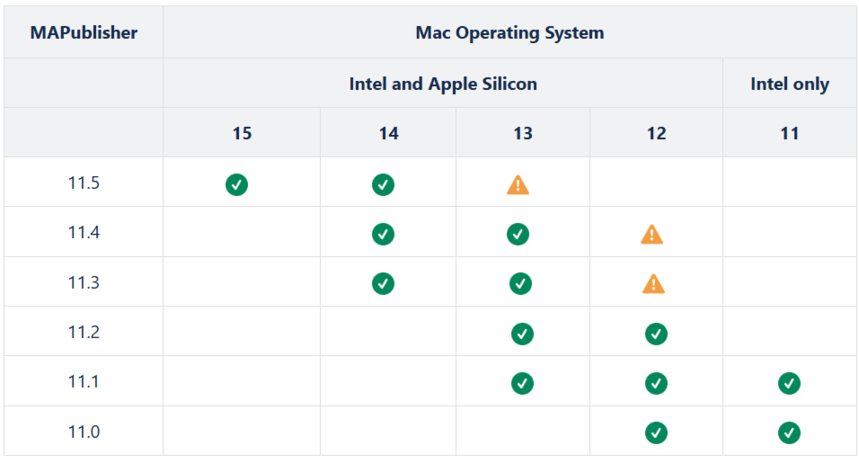The image size is (859, 463).
Task: Click the Intel and Apple Silicon header
Action: coord(443,84)
